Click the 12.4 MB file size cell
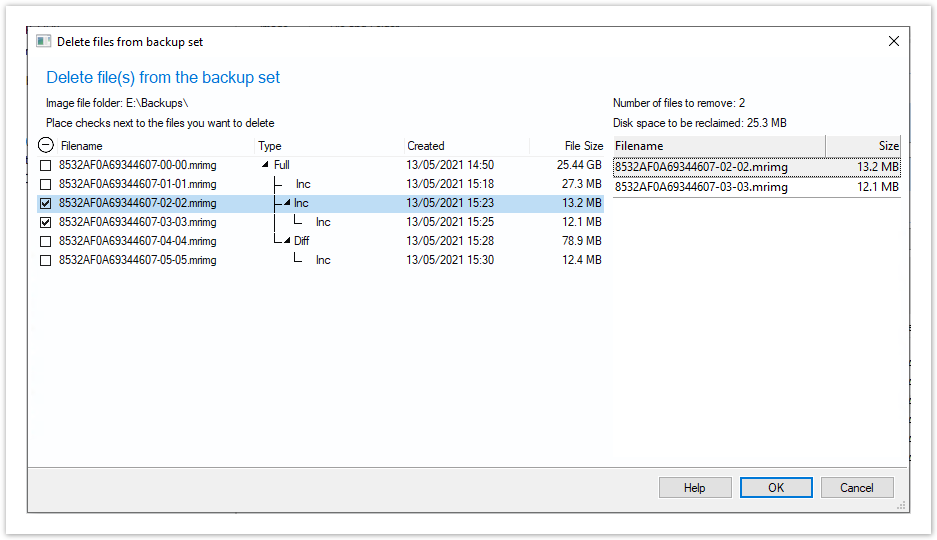The image size is (937, 540). tap(581, 260)
